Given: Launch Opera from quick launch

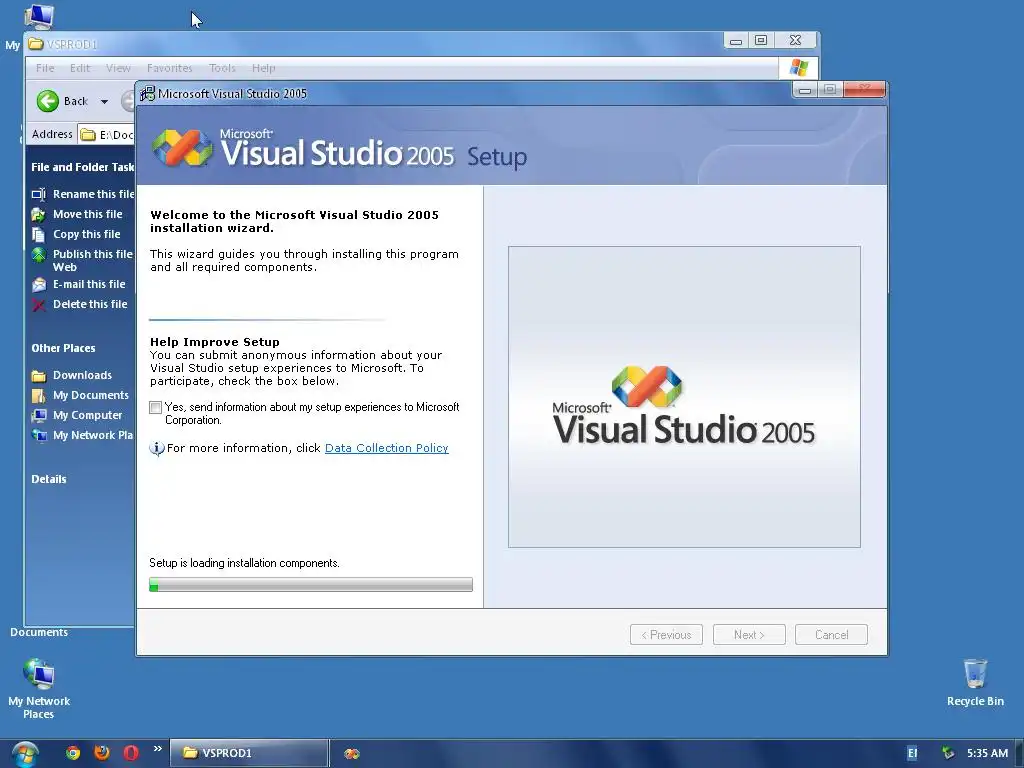Looking at the screenshot, I should tap(131, 753).
